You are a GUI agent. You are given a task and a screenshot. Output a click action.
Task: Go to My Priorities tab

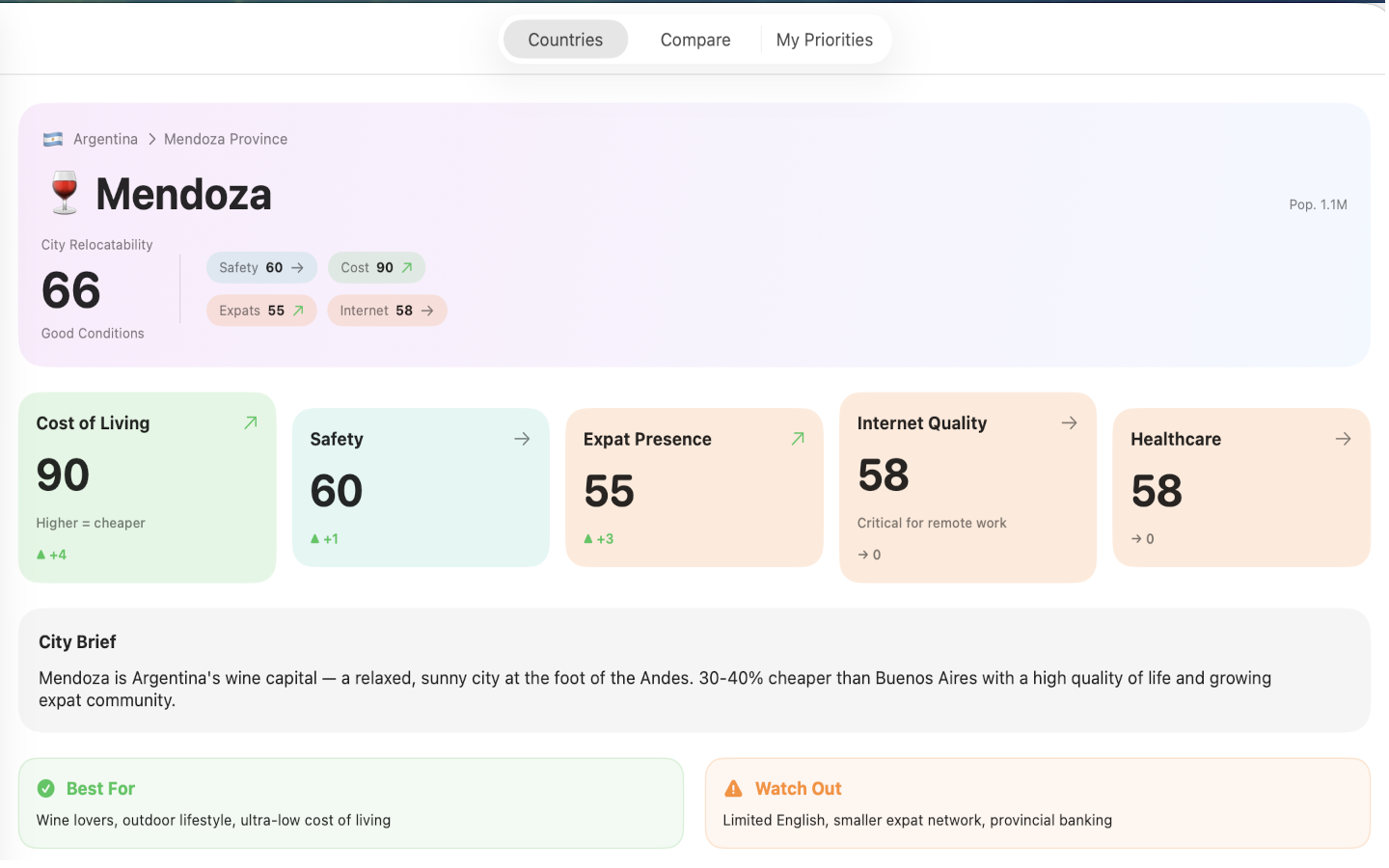point(825,40)
